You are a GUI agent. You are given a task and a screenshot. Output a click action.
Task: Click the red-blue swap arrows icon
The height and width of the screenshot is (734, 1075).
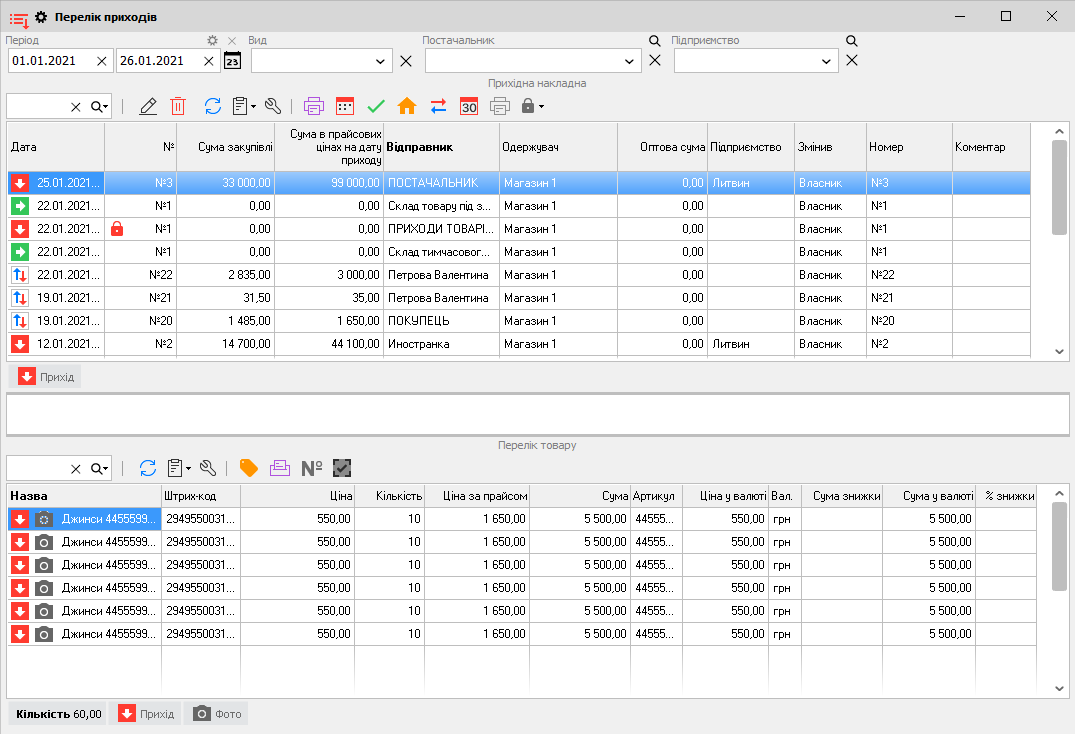click(x=438, y=106)
